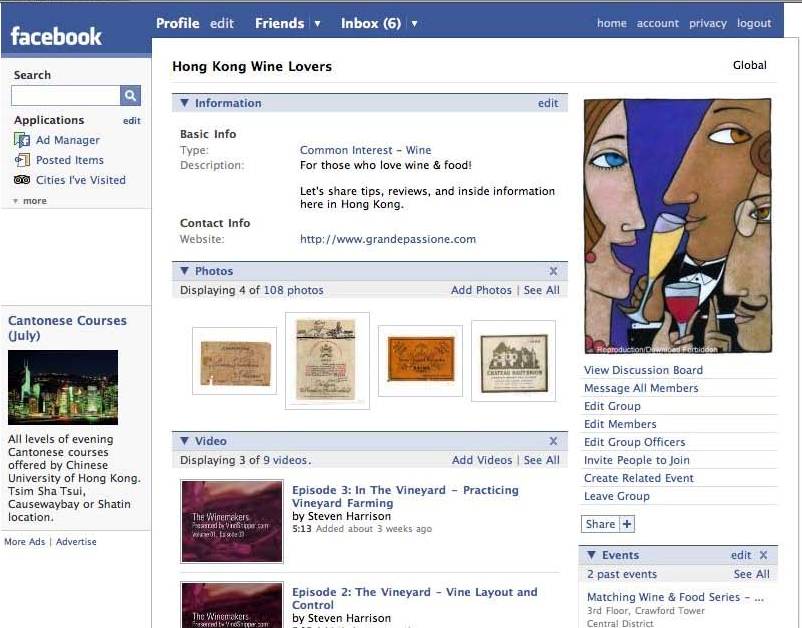Image resolution: width=802 pixels, height=628 pixels.
Task: Collapse the Information section triangle
Action: (x=184, y=103)
